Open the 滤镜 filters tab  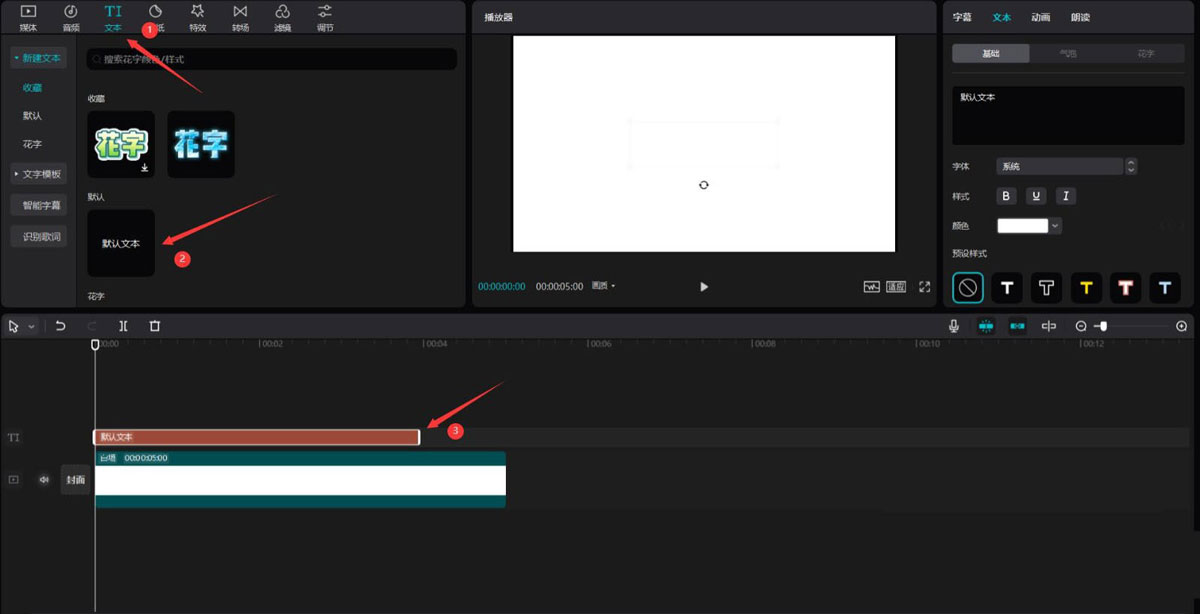coord(283,17)
